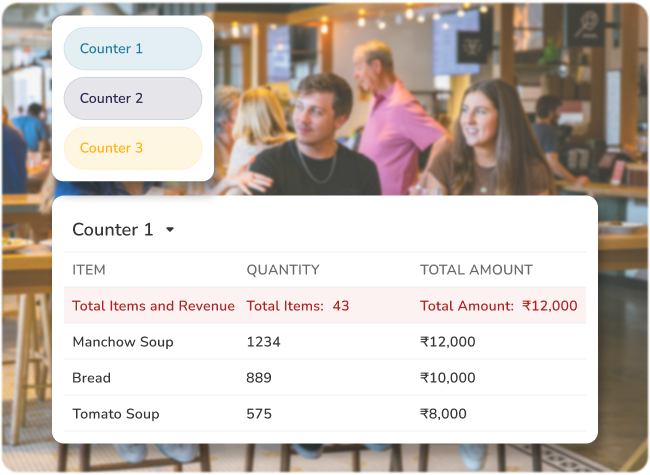This screenshot has height=475, width=650.
Task: Click the Manchow Soup quantity 1234
Action: [x=264, y=342]
